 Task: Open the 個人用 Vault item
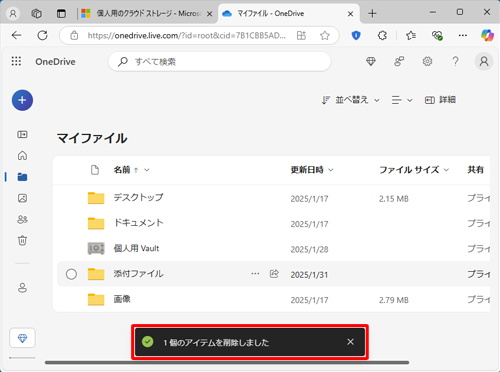(136, 248)
